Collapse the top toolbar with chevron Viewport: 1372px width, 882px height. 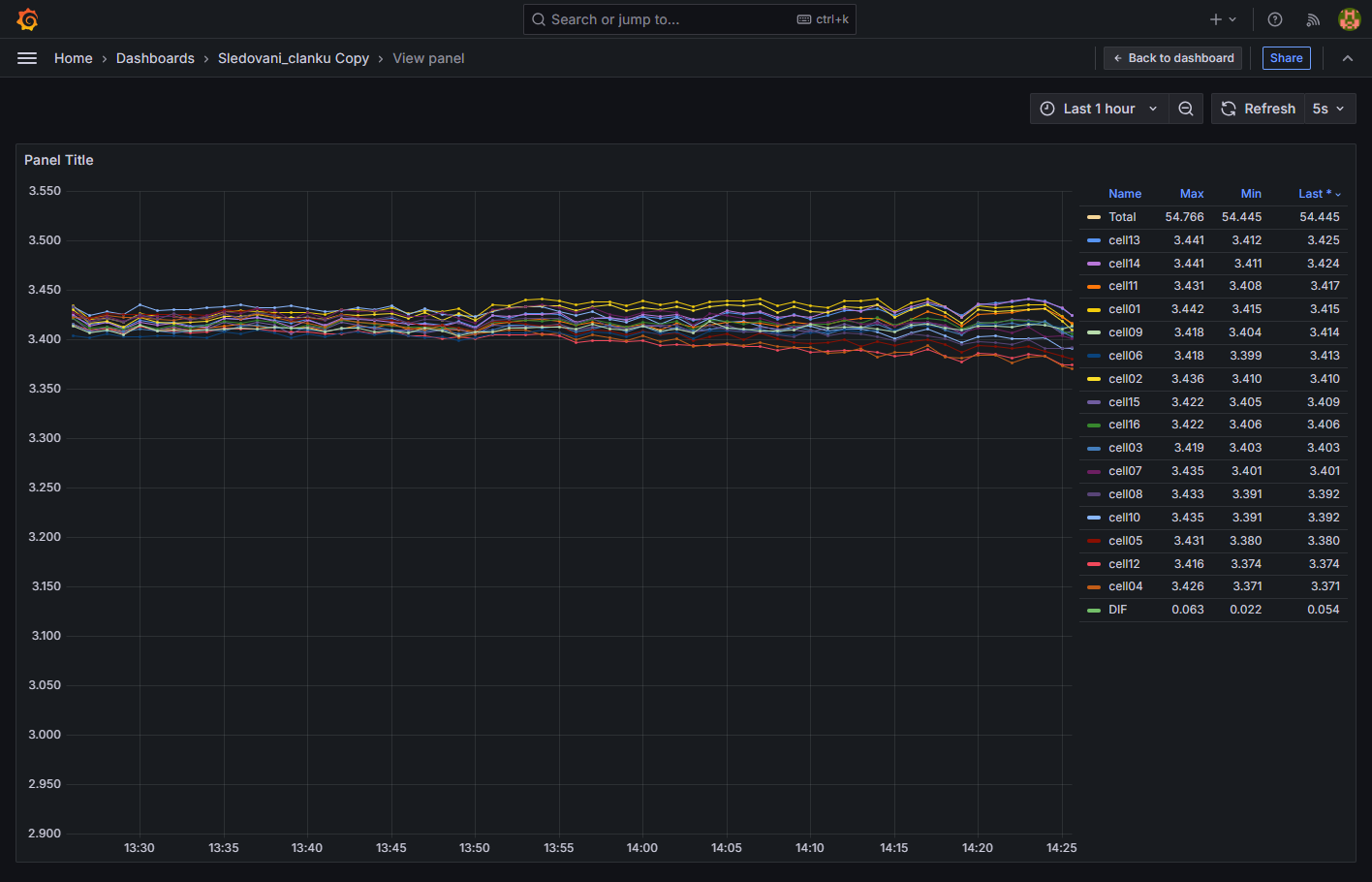[x=1347, y=58]
